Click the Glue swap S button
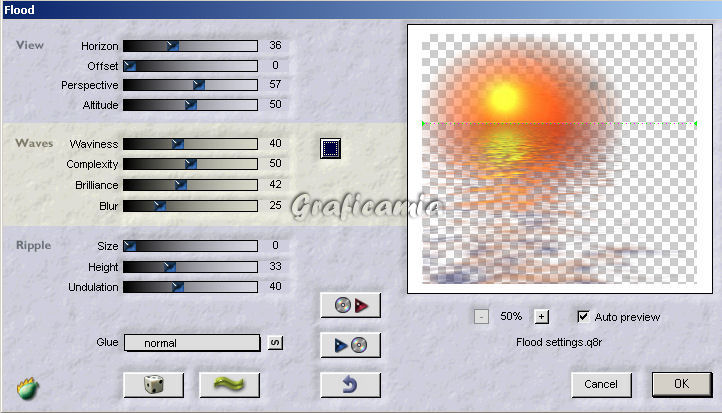The height and width of the screenshot is (413, 722). point(275,343)
